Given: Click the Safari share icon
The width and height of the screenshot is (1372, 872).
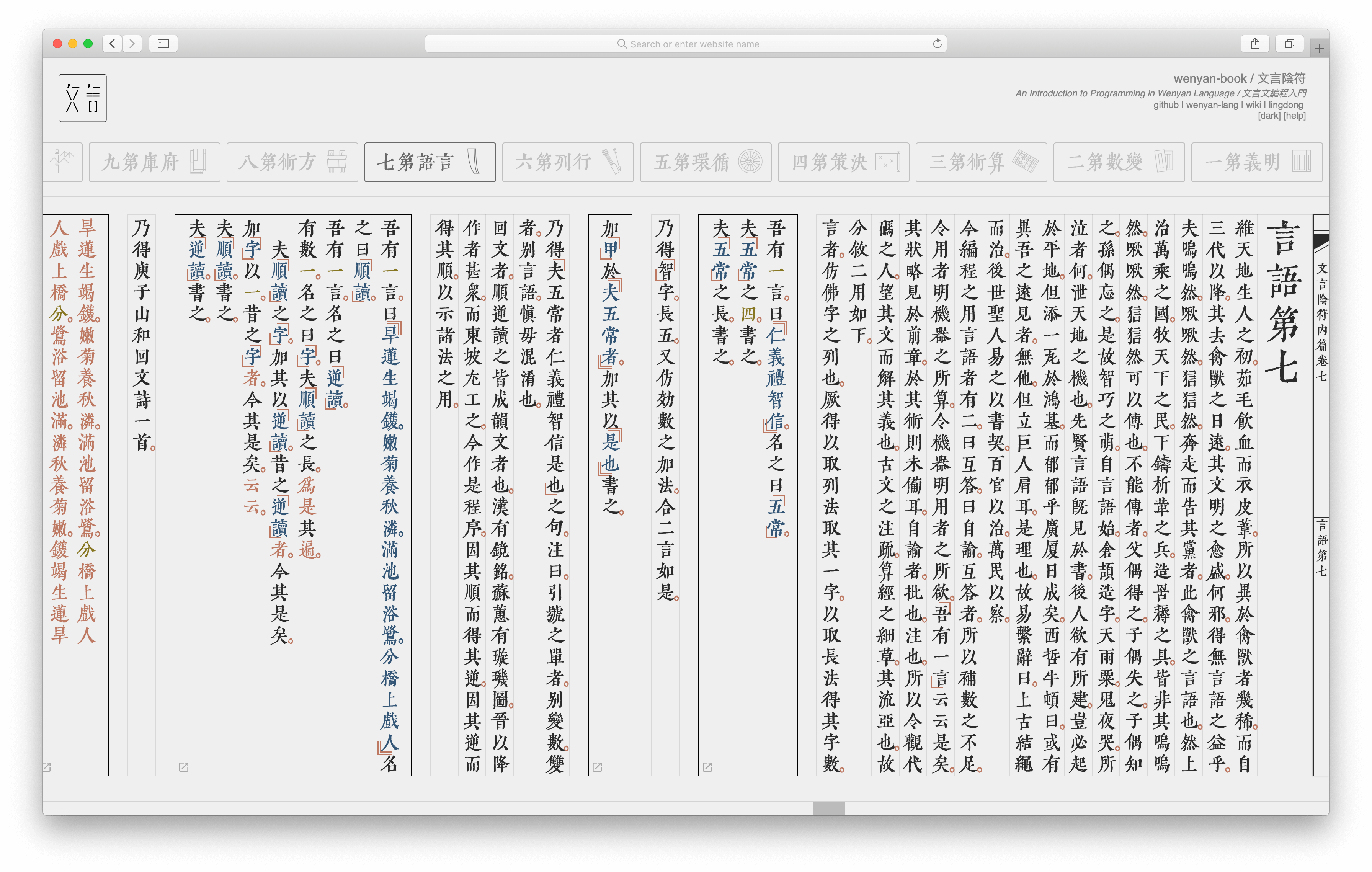Looking at the screenshot, I should point(1254,44).
